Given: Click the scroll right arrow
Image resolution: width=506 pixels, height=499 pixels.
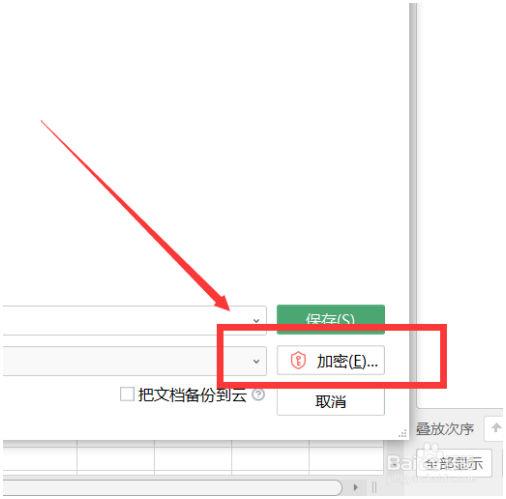Looking at the screenshot, I should click(355, 487).
